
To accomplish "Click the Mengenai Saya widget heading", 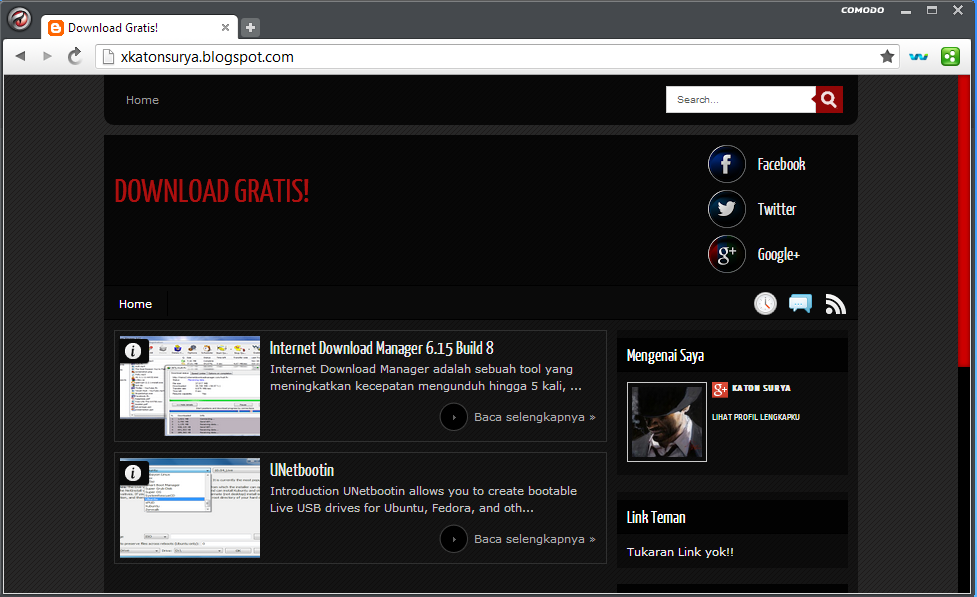I will click(x=665, y=356).
